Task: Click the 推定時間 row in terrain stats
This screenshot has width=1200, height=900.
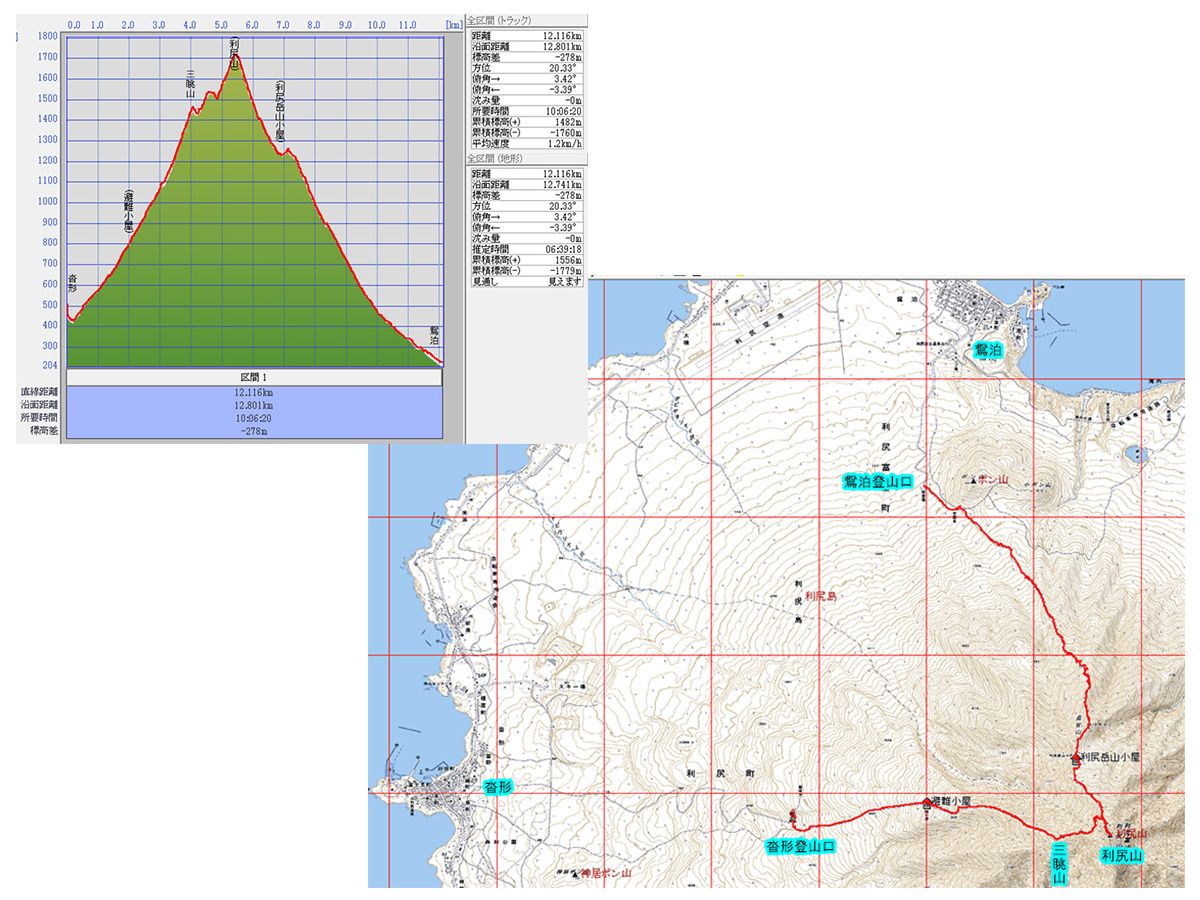Action: tap(526, 248)
